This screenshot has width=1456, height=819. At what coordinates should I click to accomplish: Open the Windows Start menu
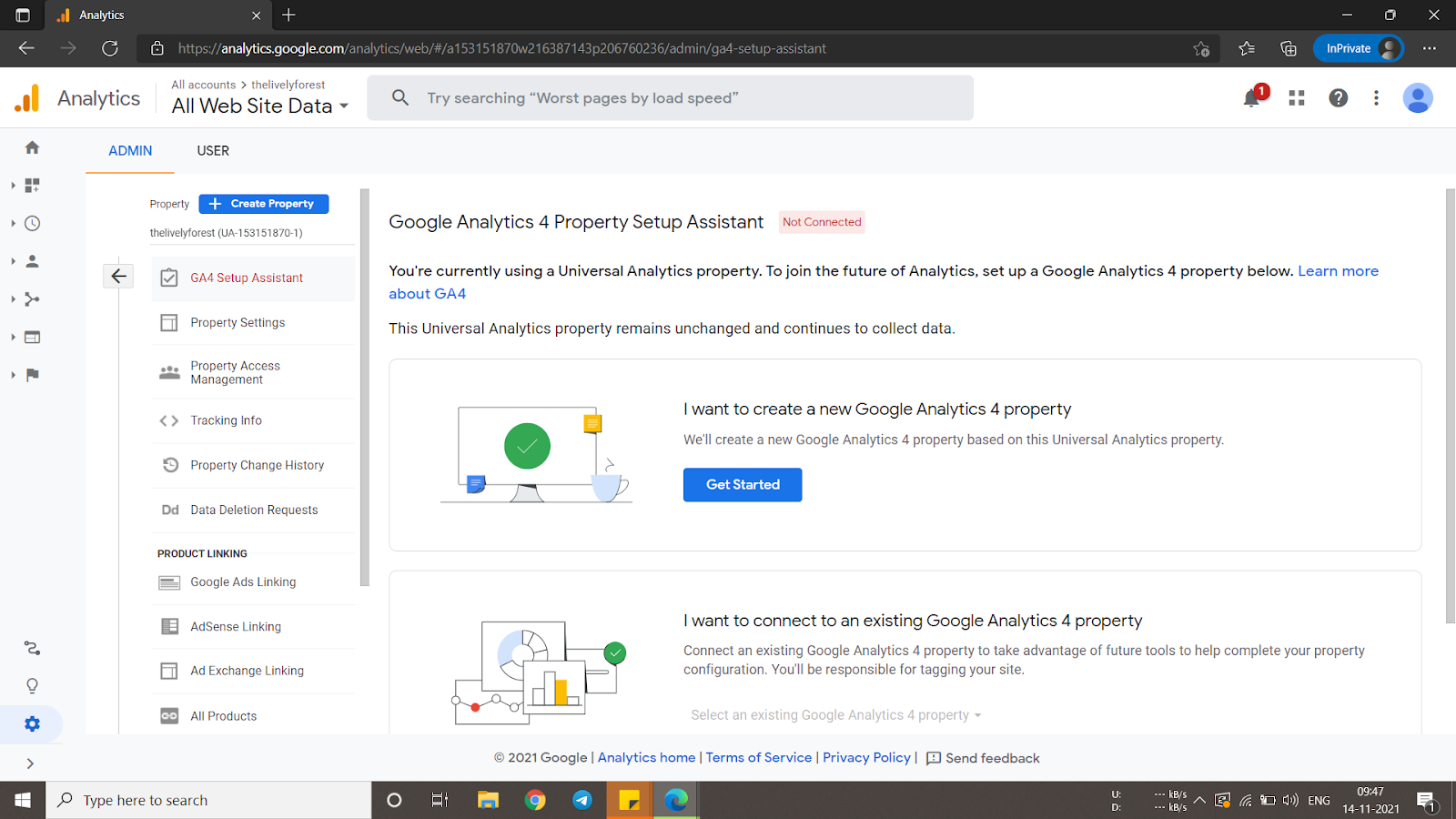point(23,800)
